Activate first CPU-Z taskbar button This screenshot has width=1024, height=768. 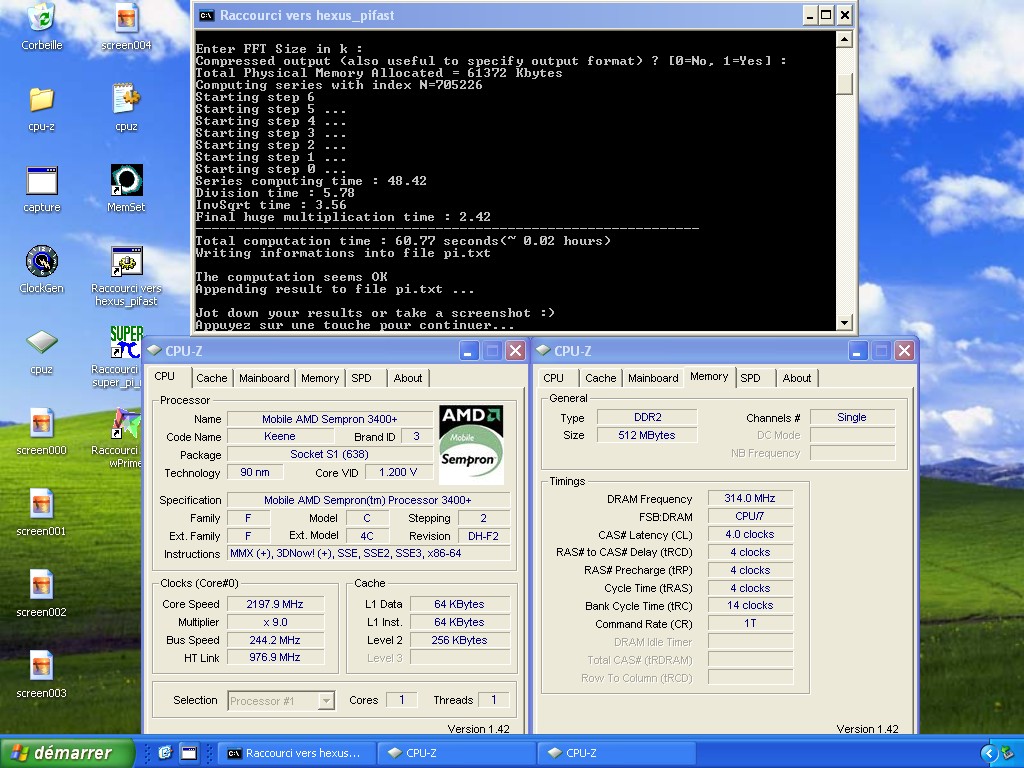(x=457, y=753)
